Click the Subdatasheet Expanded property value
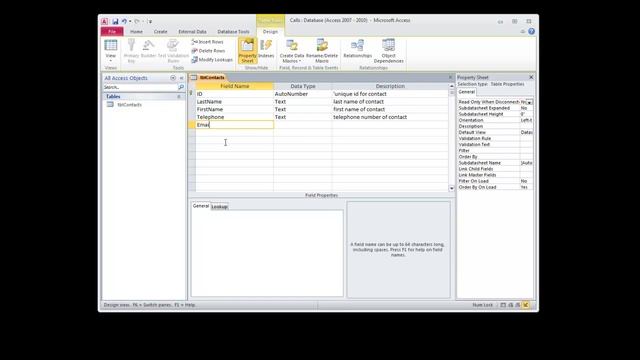The height and width of the screenshot is (360, 640). 526,108
